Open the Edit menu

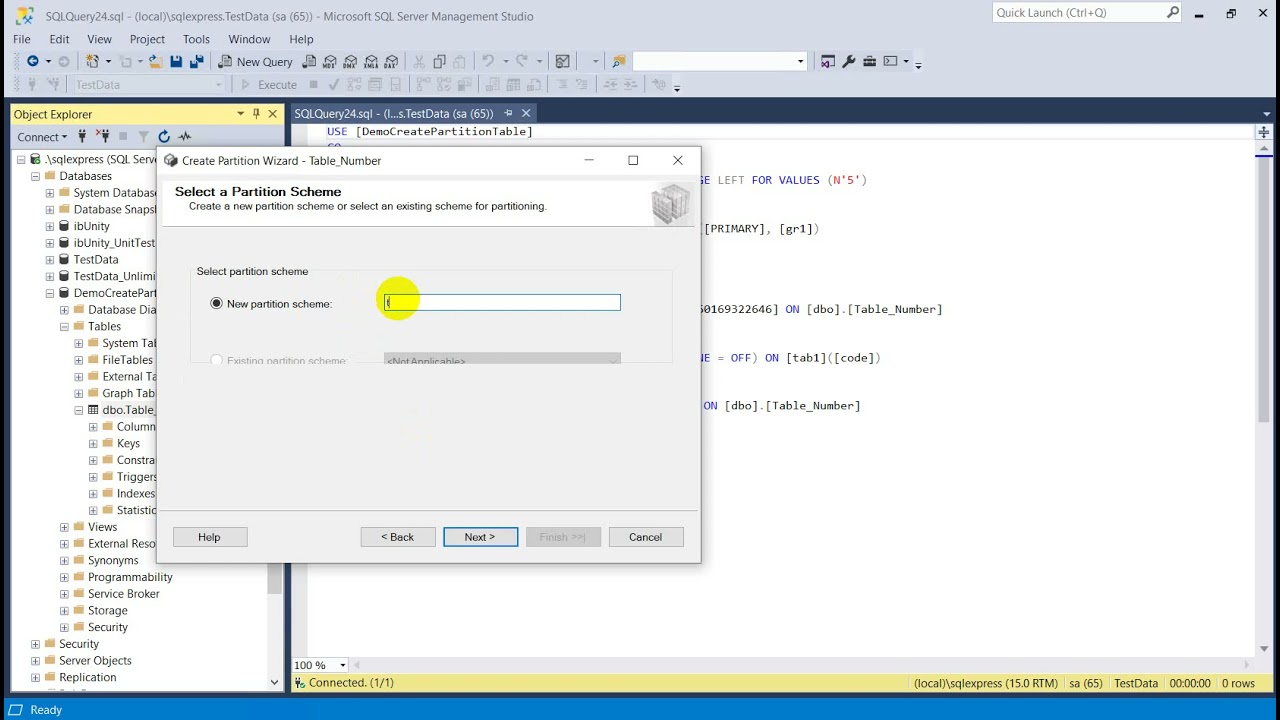(59, 39)
